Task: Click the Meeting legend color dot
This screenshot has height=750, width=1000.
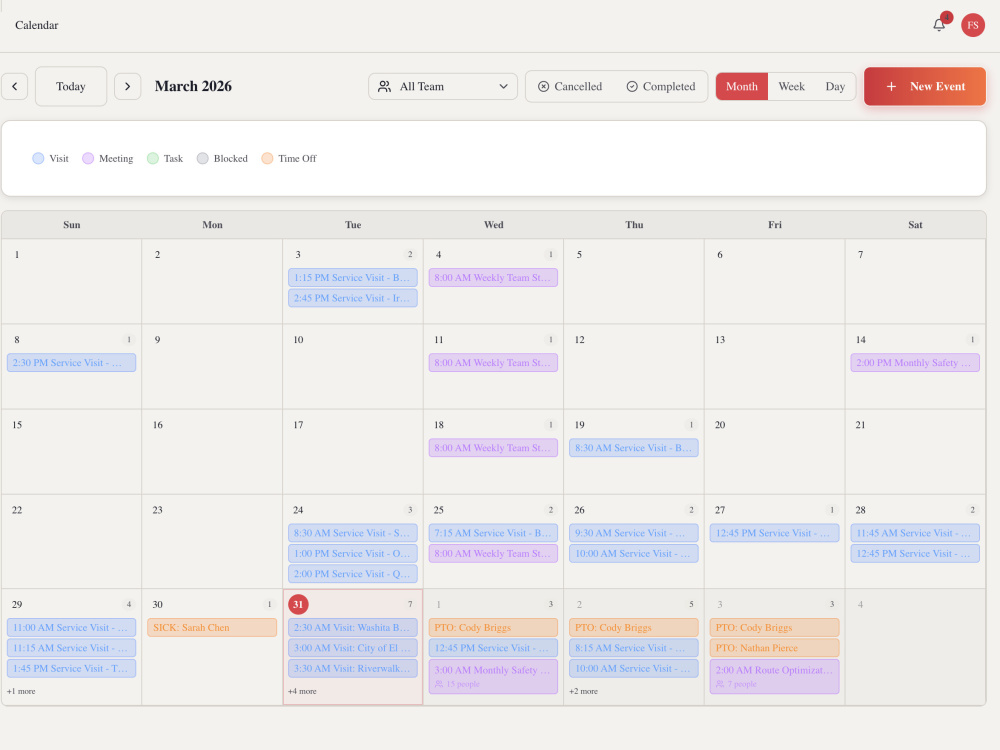Action: pos(88,158)
